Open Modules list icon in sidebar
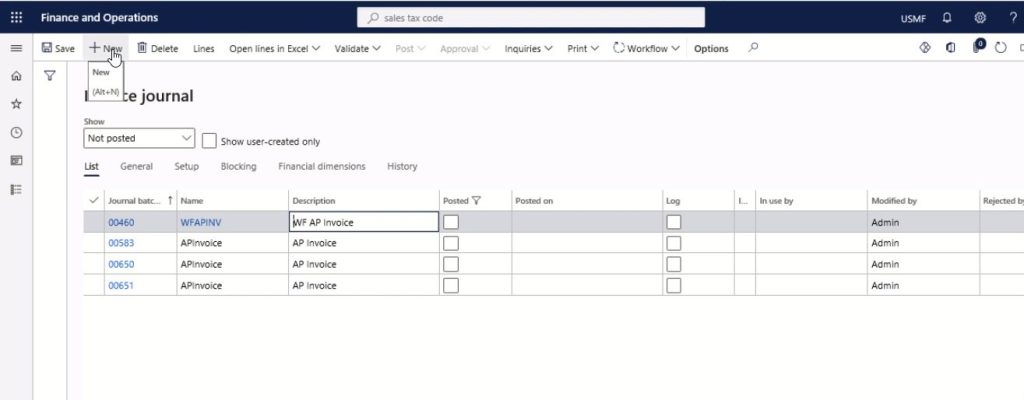 (16, 189)
